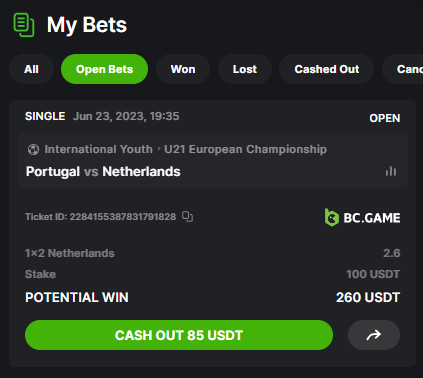Click CASH OUT 85 USDT button
The image size is (423, 378).
click(x=179, y=335)
